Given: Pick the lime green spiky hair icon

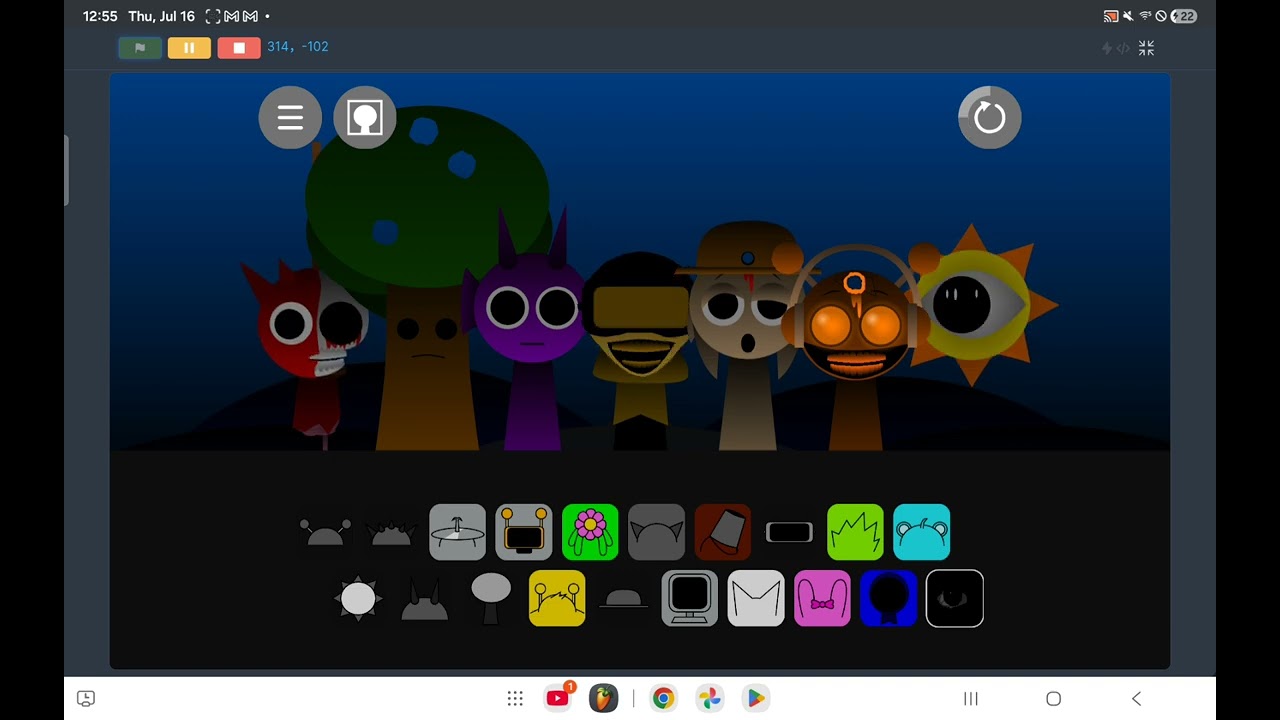Looking at the screenshot, I should coord(855,532).
